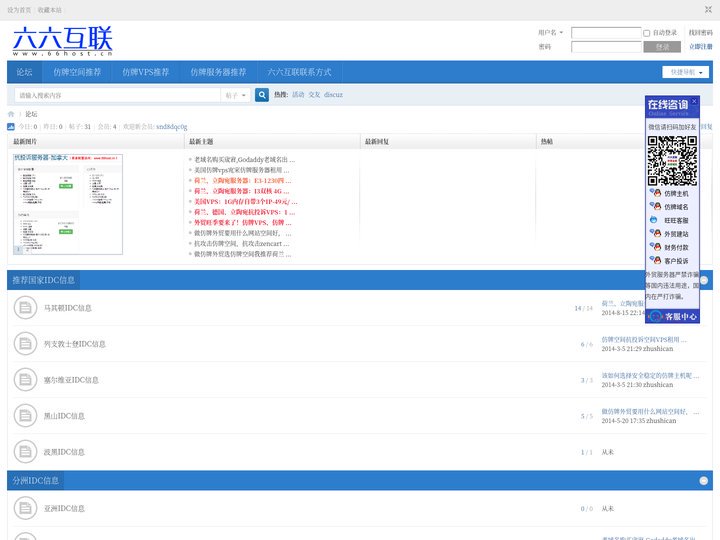Click the new member link snd8dqc0g
Screen dimensions: 720x540
coord(171,126)
